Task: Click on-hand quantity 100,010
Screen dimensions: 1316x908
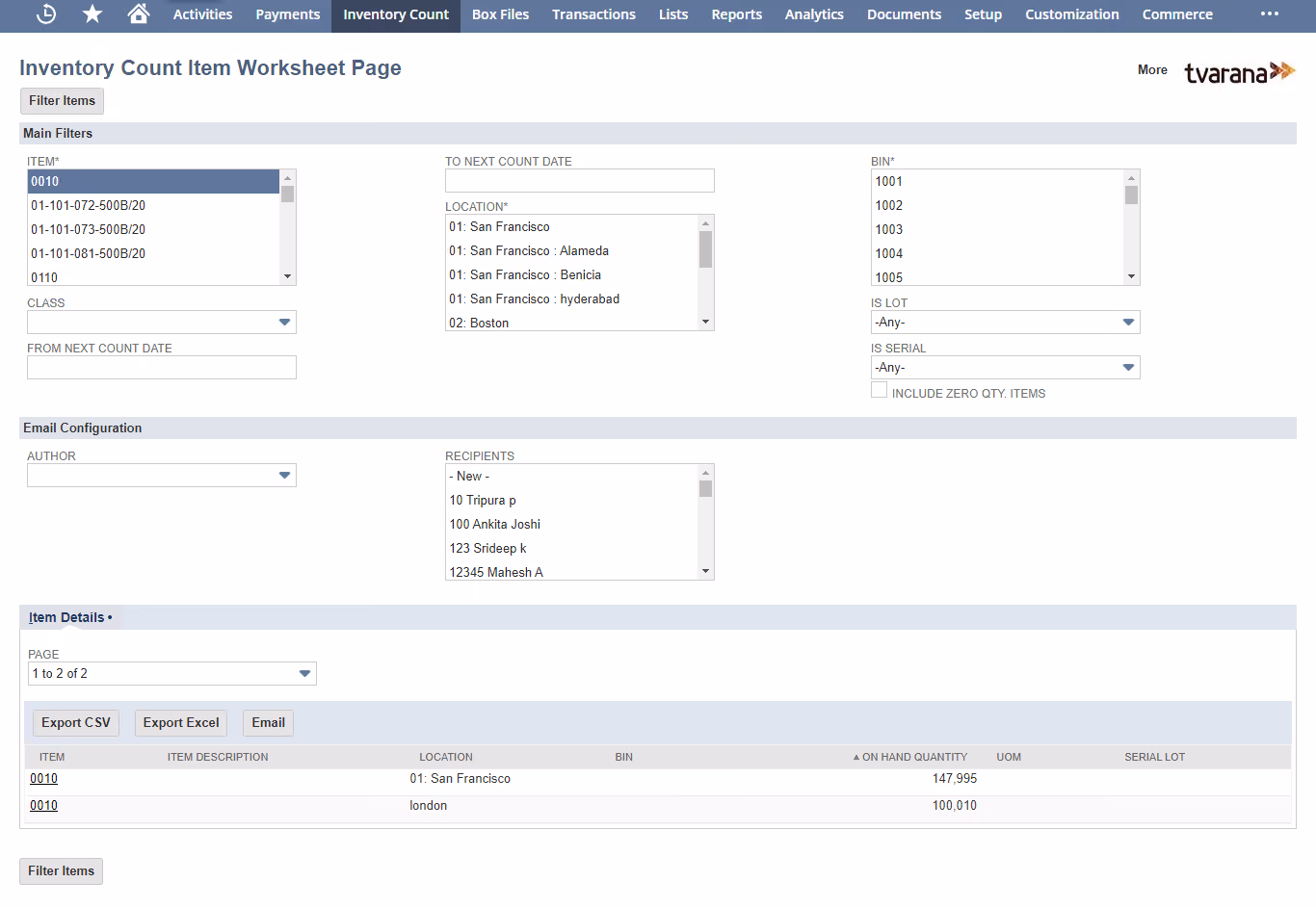Action: click(x=955, y=806)
